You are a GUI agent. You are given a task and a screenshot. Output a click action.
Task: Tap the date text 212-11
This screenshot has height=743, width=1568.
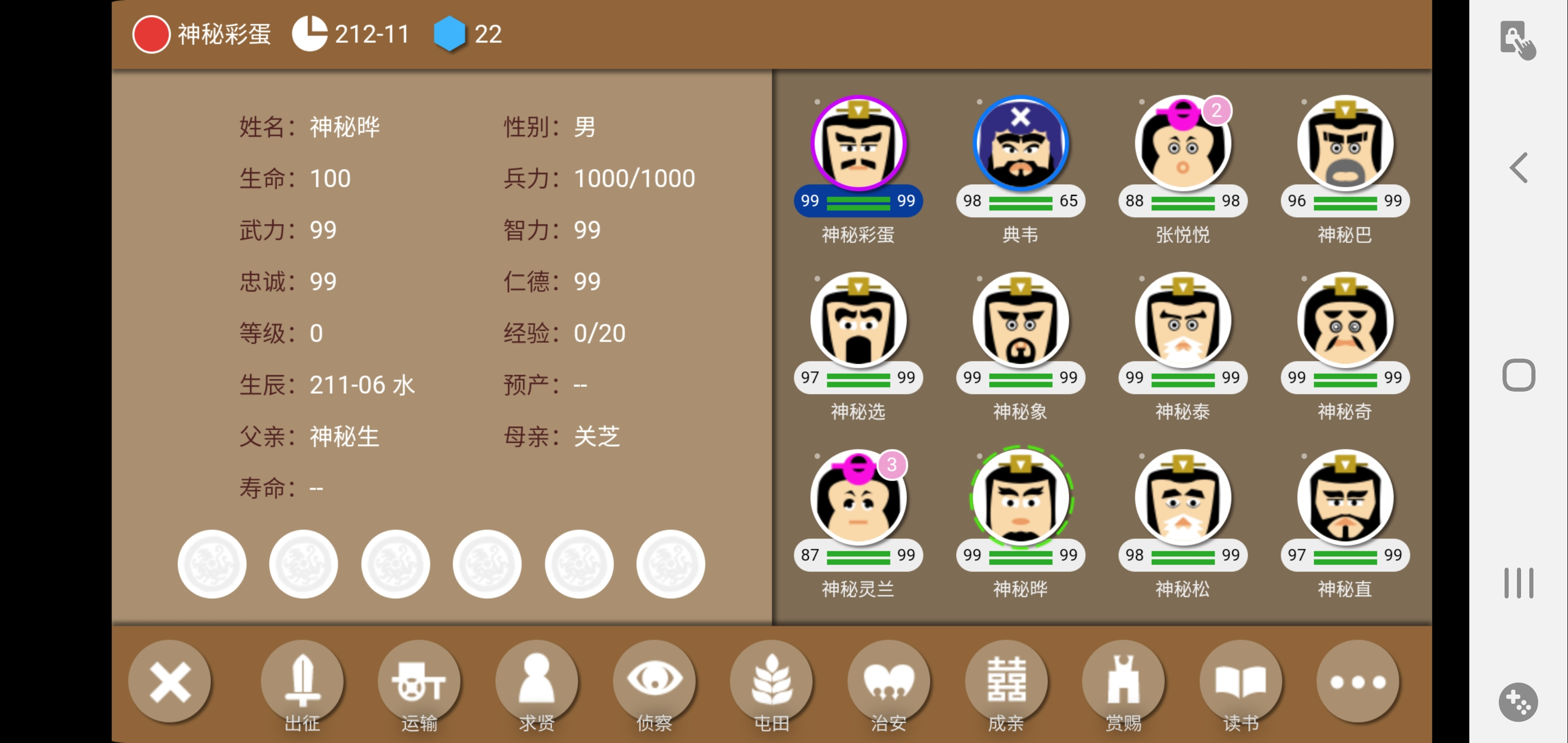point(372,34)
